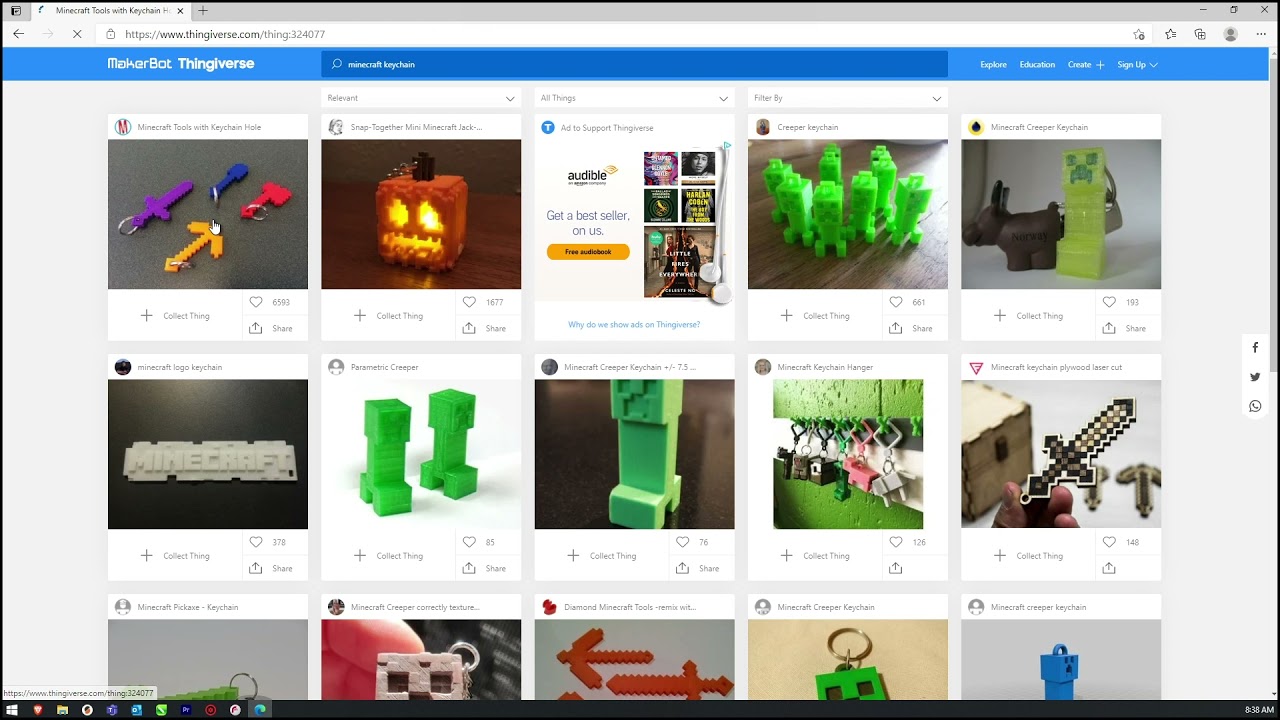The width and height of the screenshot is (1280, 720).
Task: Open Windows Start menu
Action: pyautogui.click(x=13, y=710)
